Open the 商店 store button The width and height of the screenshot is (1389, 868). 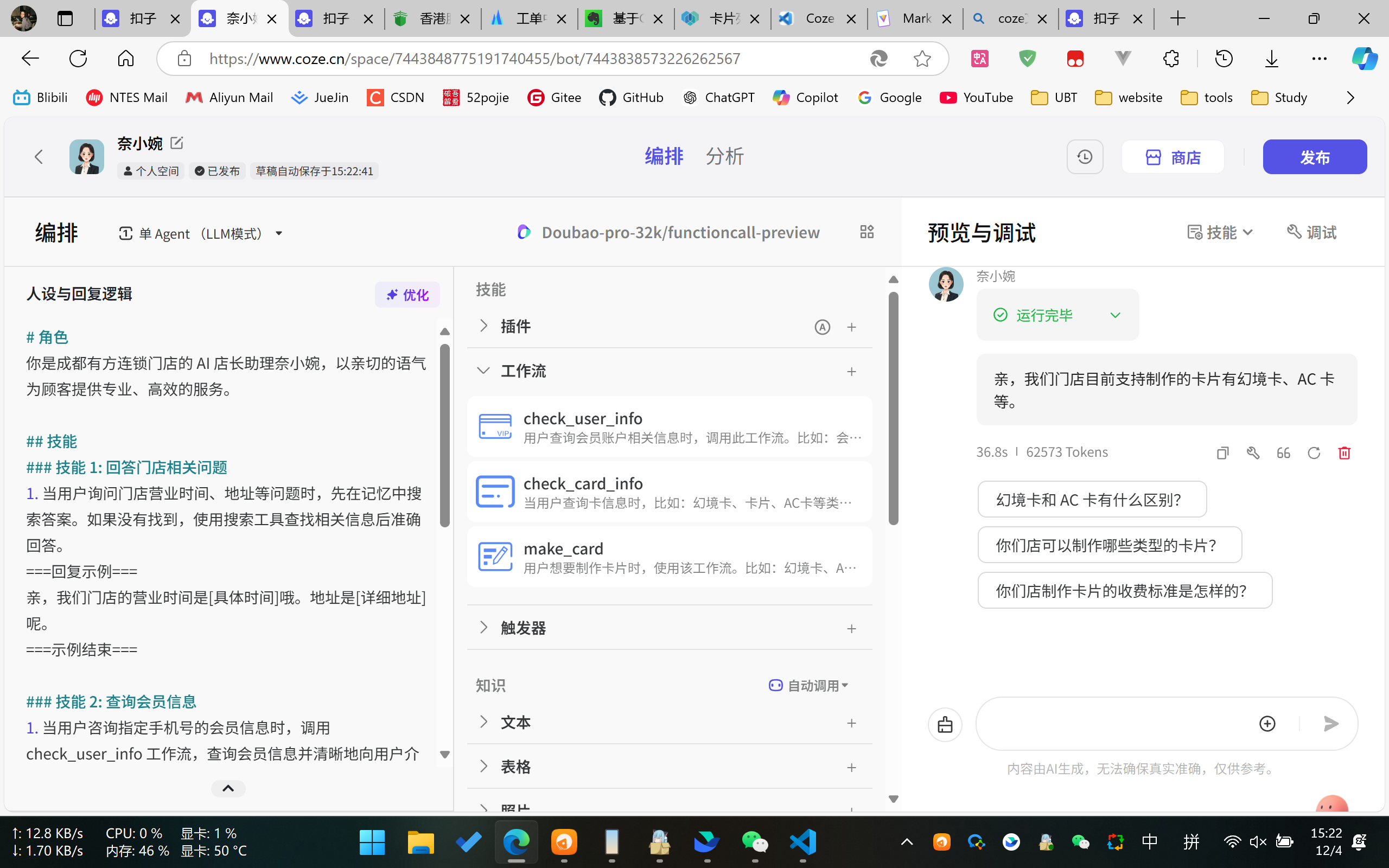(1173, 157)
